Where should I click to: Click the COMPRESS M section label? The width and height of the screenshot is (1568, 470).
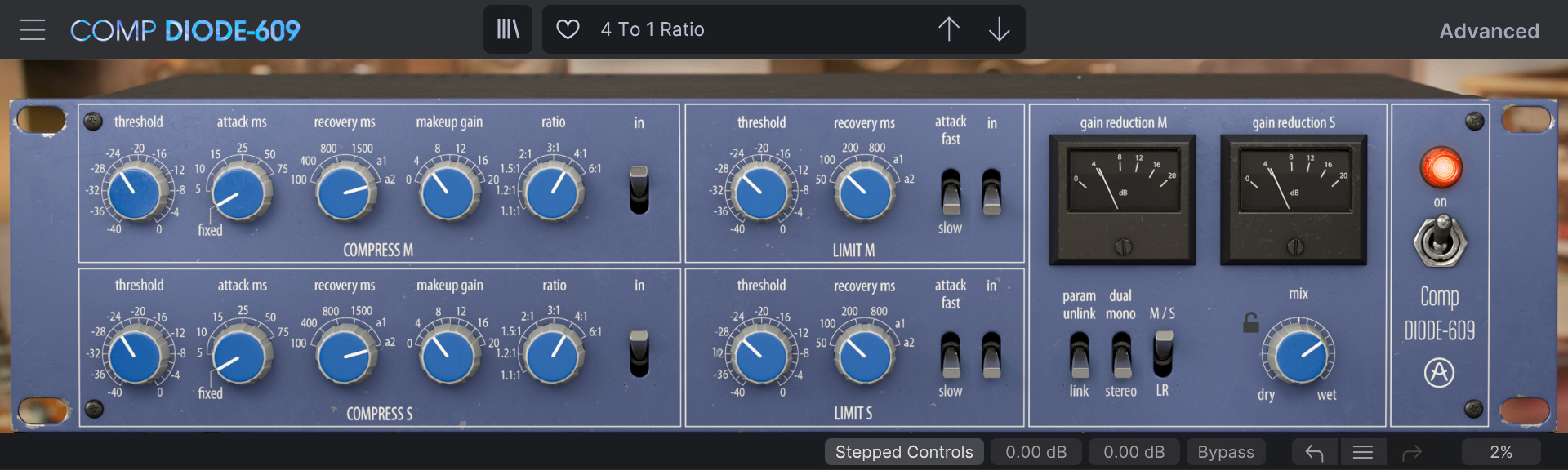coord(378,250)
